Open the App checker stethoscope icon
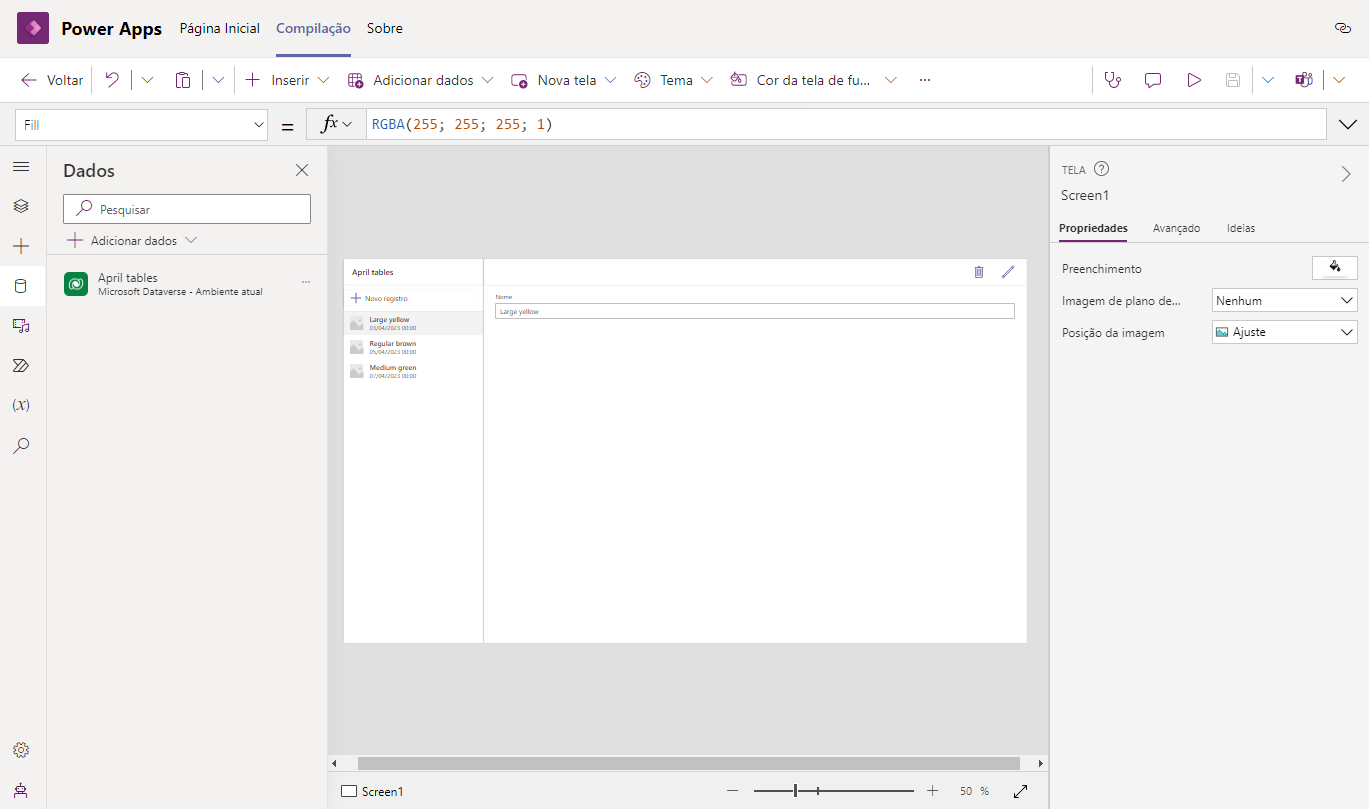1369x809 pixels. (x=1112, y=80)
